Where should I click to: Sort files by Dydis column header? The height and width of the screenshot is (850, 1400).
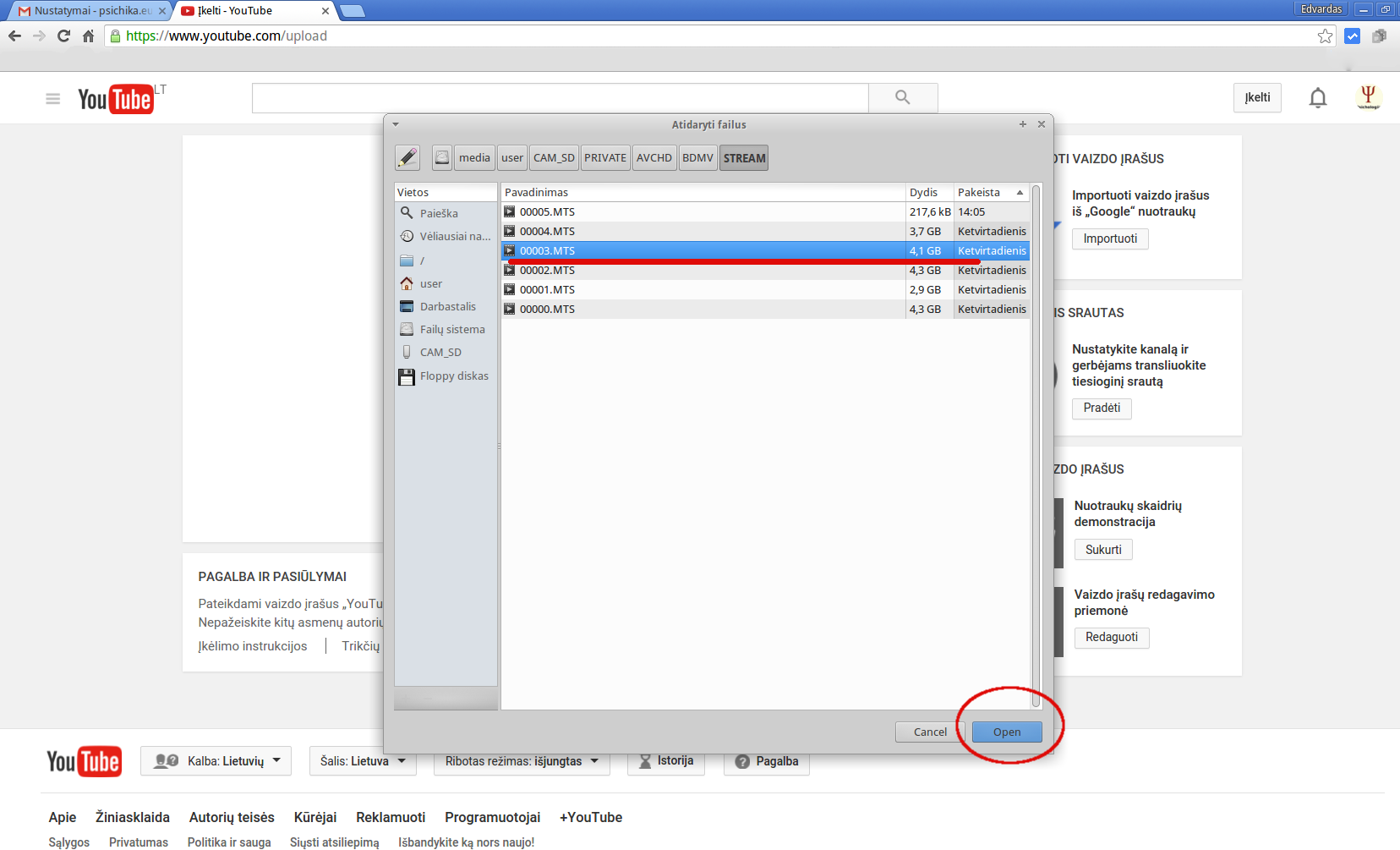coord(930,192)
